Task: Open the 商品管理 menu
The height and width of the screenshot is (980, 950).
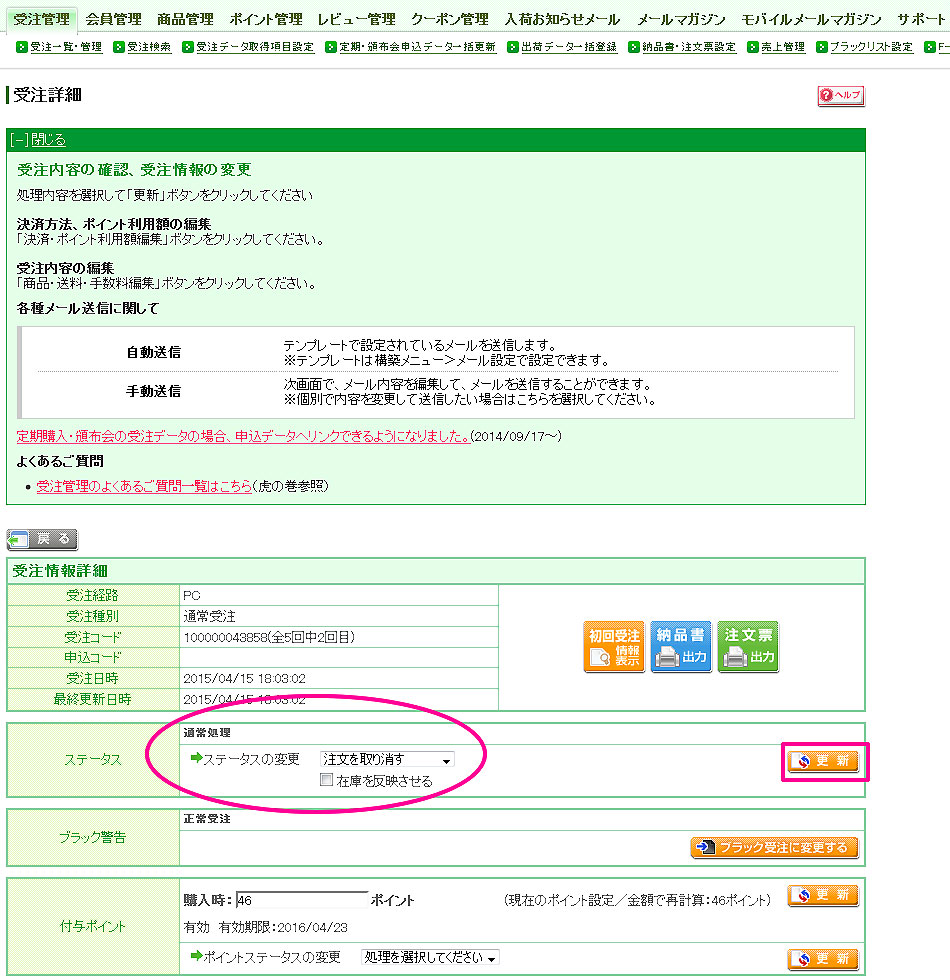Action: coord(185,19)
